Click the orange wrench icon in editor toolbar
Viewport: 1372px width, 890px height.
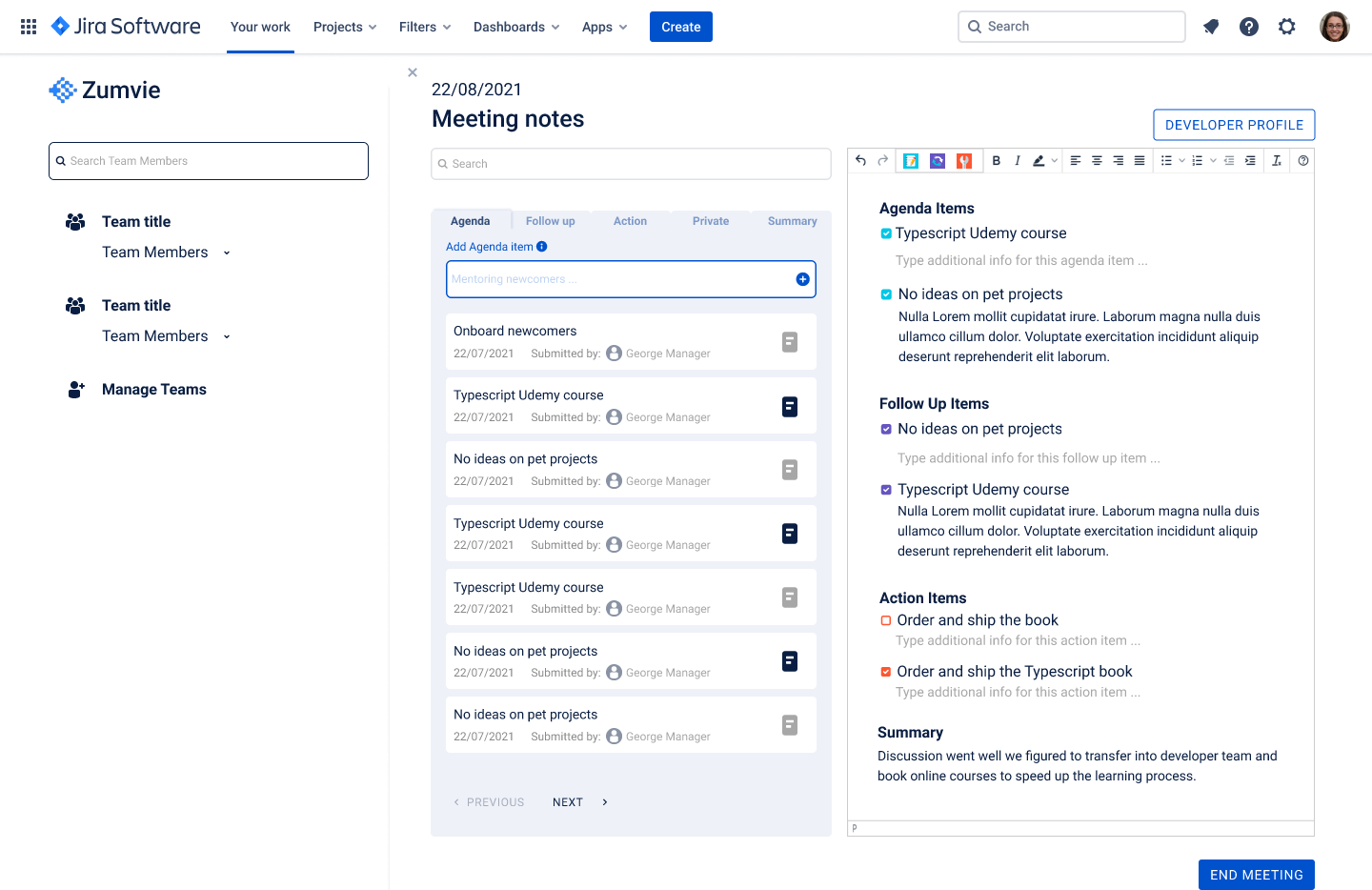(964, 161)
